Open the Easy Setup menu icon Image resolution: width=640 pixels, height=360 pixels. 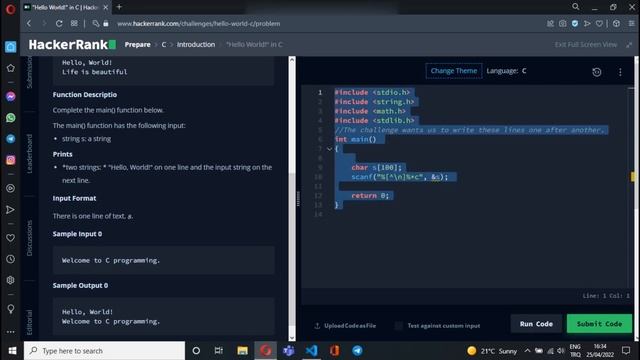tap(631, 24)
